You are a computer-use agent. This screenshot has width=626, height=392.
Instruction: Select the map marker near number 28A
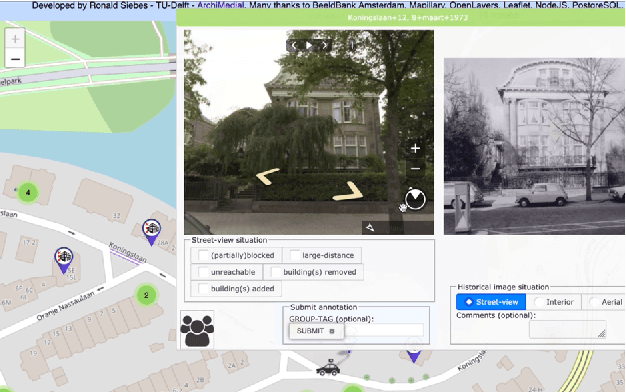click(151, 232)
